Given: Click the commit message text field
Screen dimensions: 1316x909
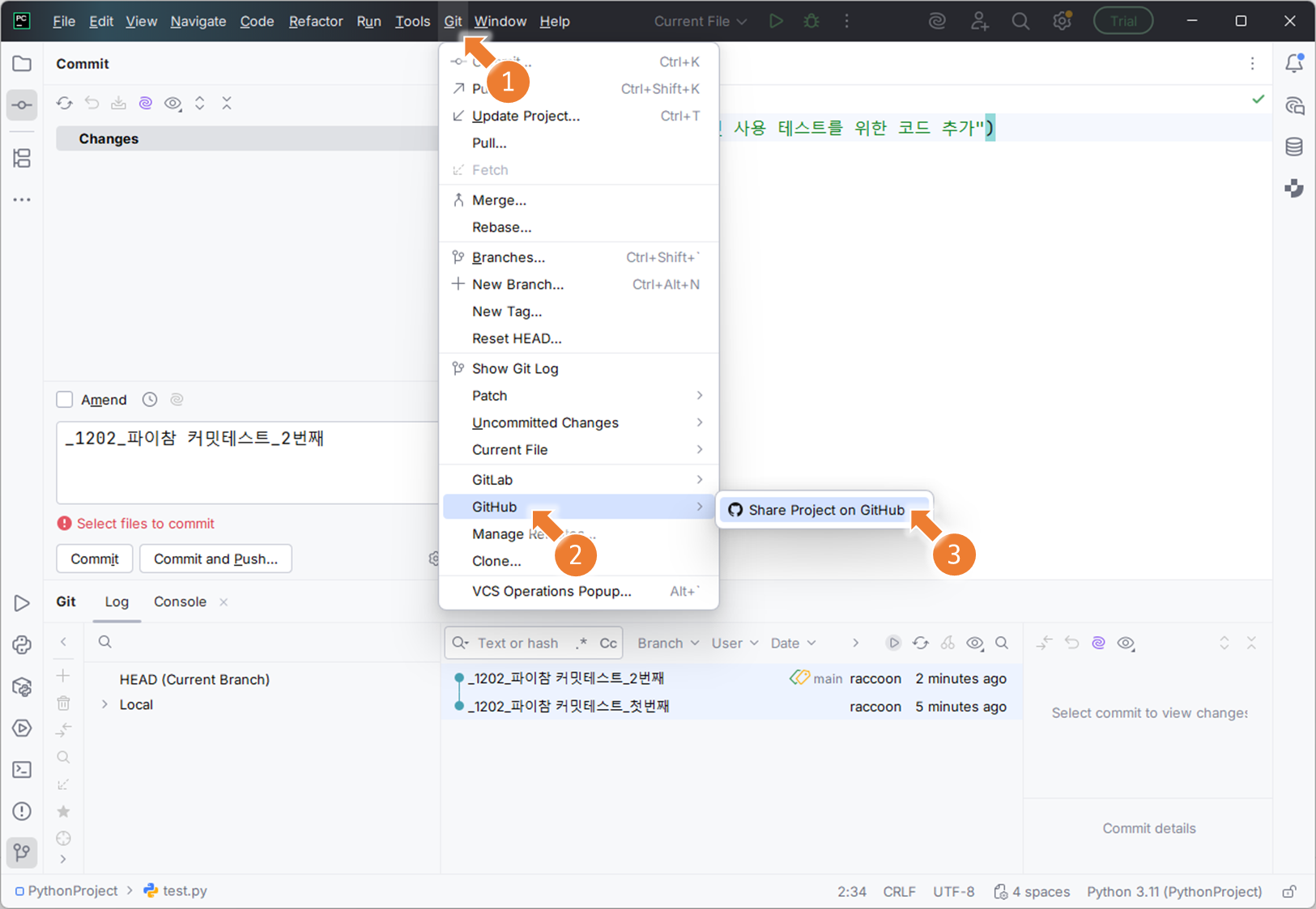Looking at the screenshot, I should [248, 462].
